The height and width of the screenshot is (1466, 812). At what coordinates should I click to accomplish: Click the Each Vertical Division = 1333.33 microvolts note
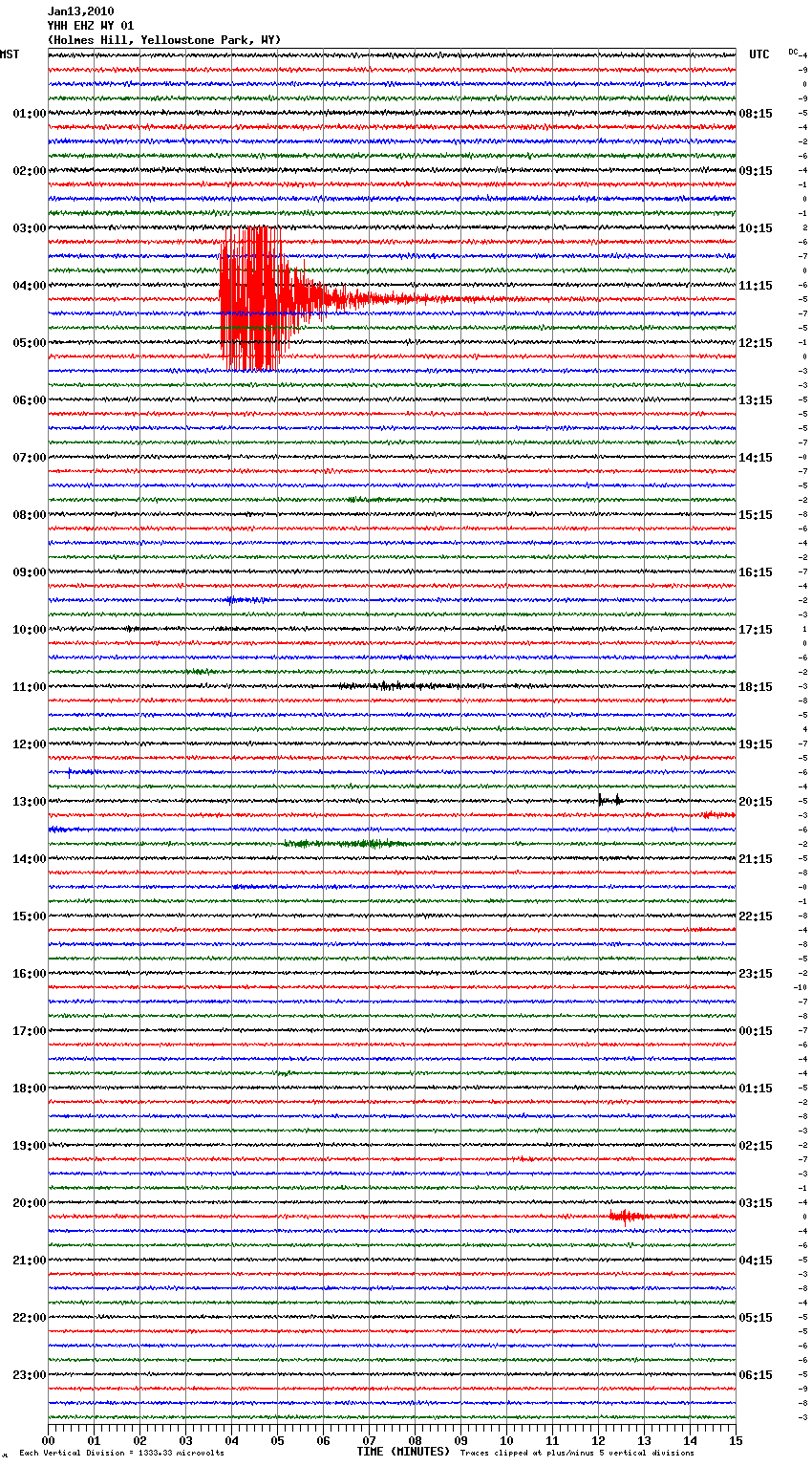pyautogui.click(x=121, y=1454)
